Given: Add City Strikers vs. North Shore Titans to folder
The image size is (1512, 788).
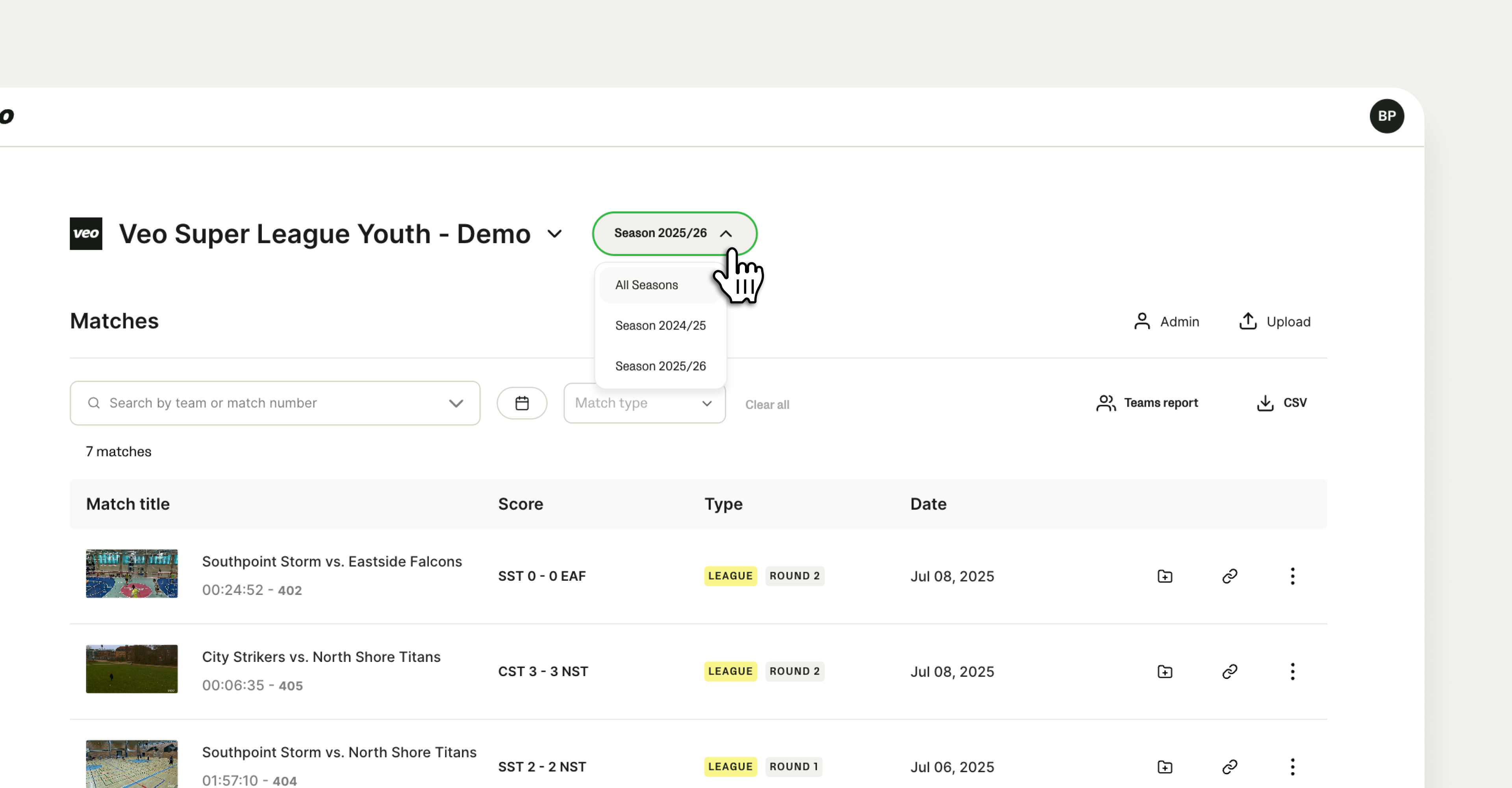Looking at the screenshot, I should pos(1165,671).
